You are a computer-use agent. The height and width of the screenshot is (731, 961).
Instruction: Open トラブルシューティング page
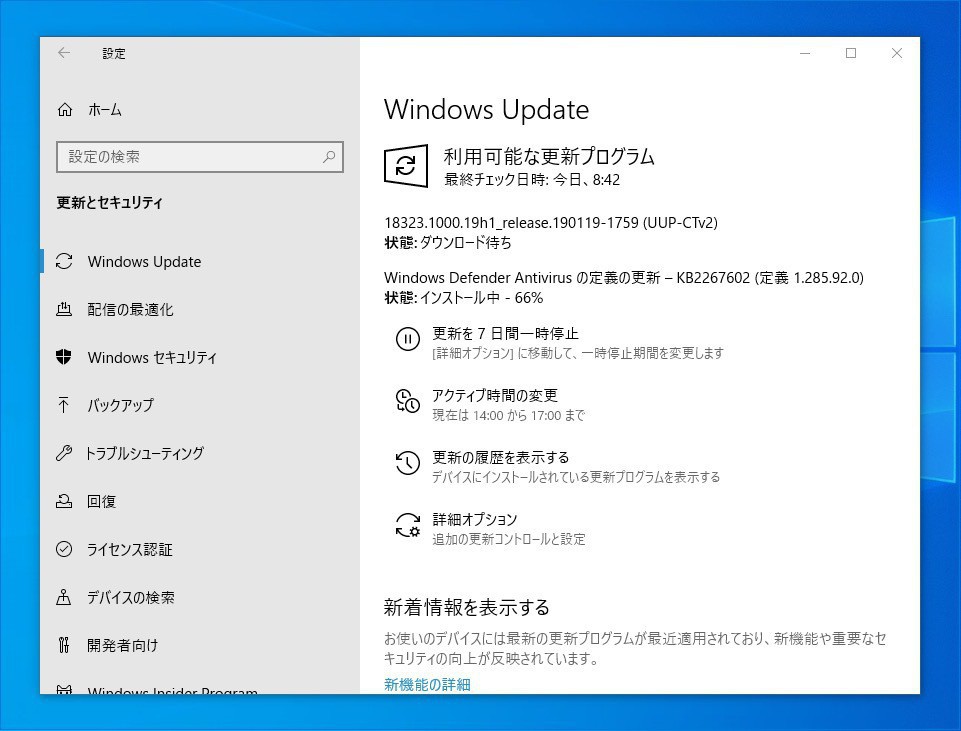[x=145, y=453]
